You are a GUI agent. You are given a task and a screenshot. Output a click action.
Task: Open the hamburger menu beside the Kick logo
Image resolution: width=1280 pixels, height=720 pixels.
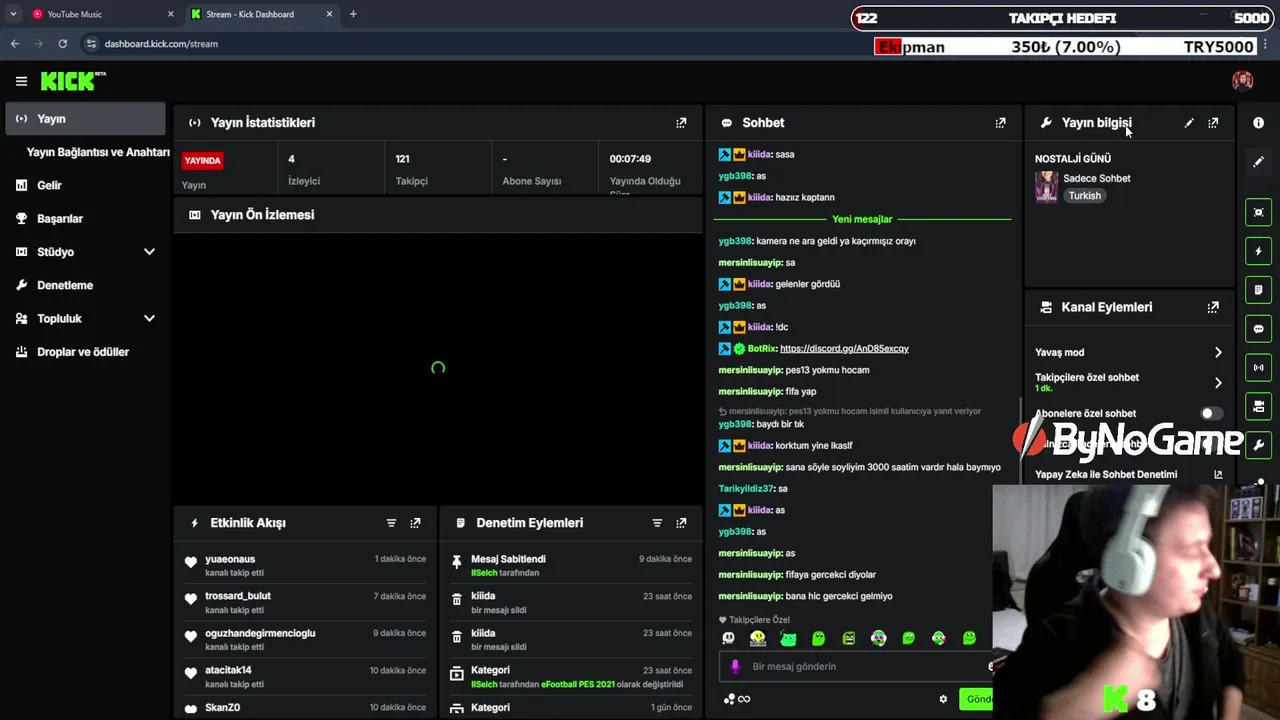(21, 81)
